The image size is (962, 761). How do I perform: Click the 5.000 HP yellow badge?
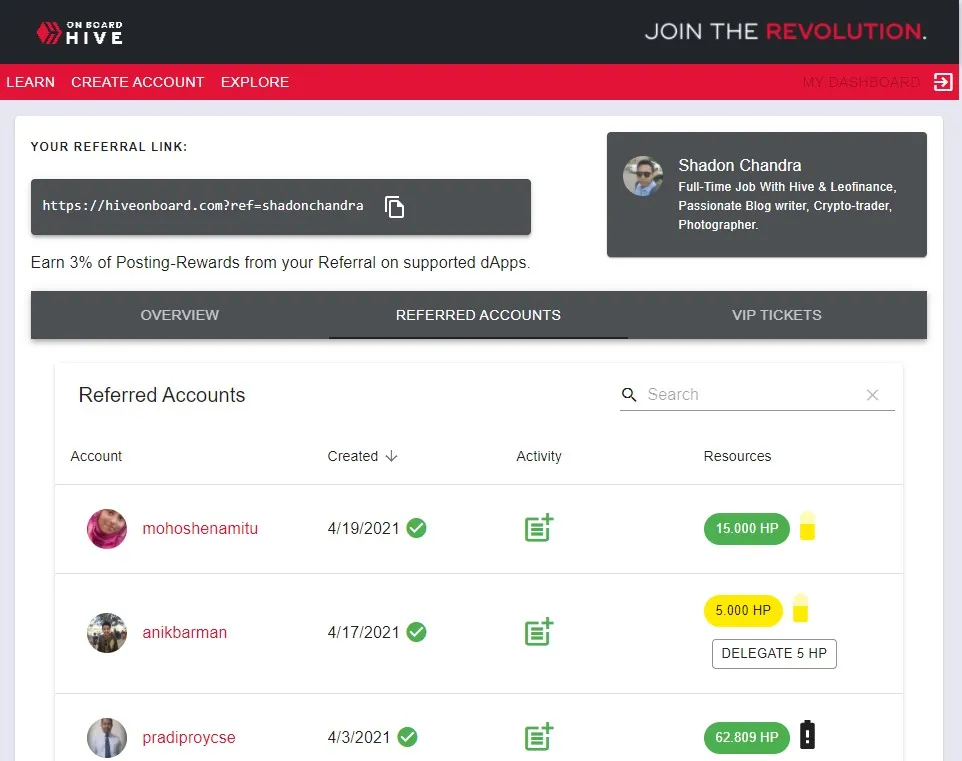(743, 610)
